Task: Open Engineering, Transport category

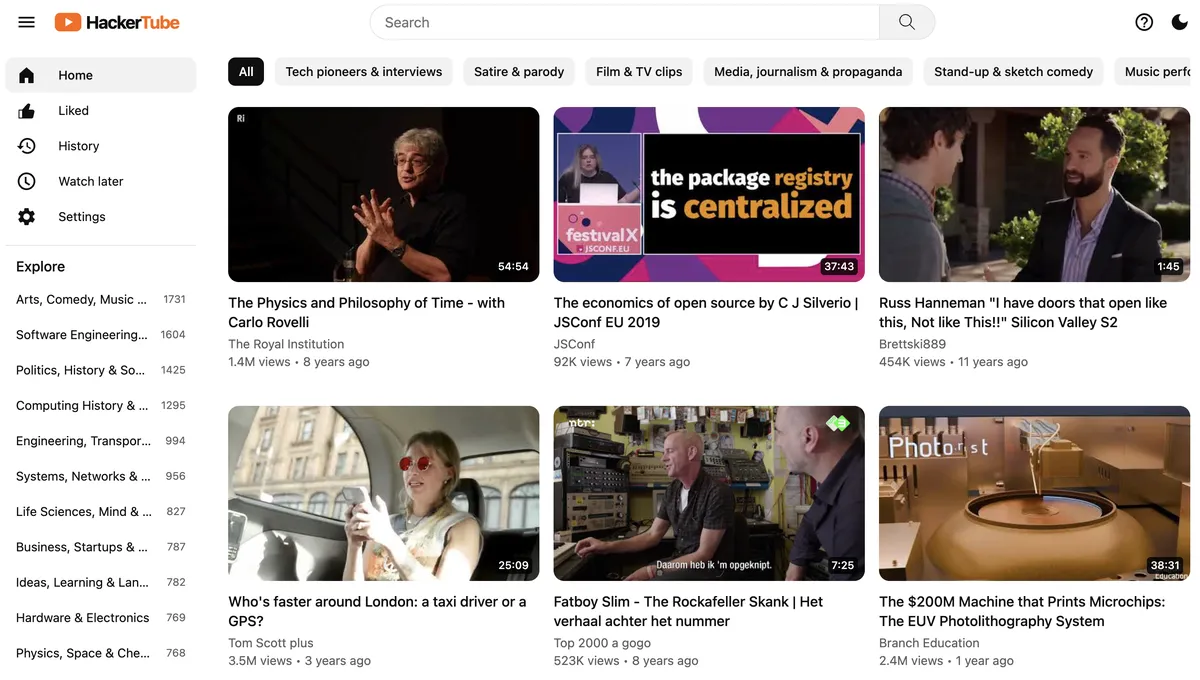Action: (101, 441)
